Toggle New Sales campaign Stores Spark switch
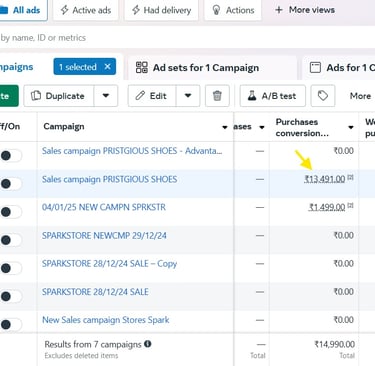Image resolution: width=375 pixels, height=366 pixels. pyautogui.click(x=11, y=325)
